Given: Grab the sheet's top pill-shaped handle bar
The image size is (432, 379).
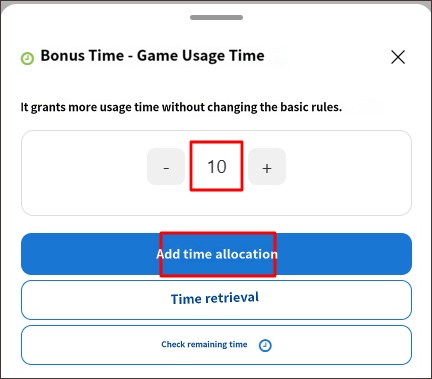Looking at the screenshot, I should pos(216,17).
